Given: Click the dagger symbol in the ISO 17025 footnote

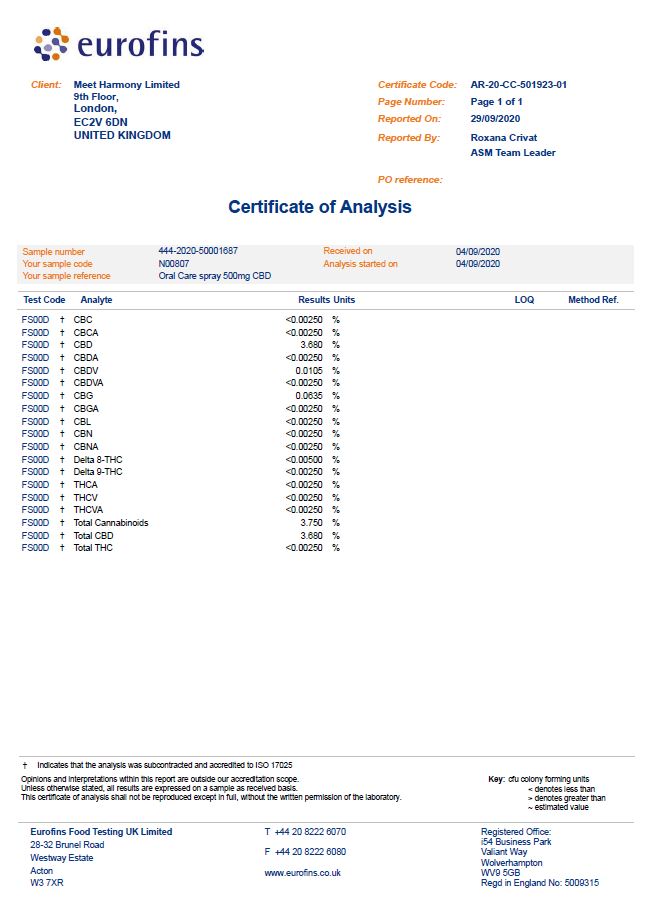Looking at the screenshot, I should (x=25, y=765).
